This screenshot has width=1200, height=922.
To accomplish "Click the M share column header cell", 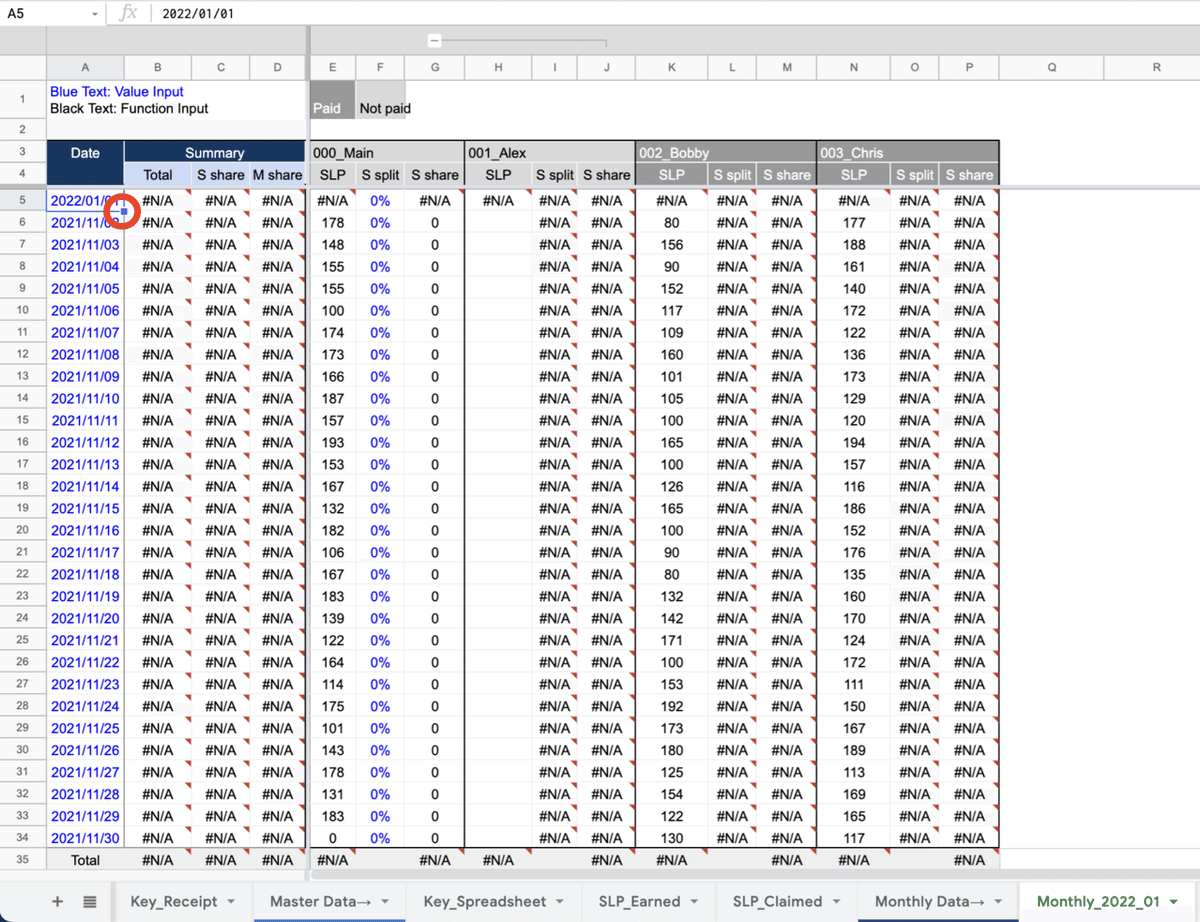I will click(x=277, y=174).
